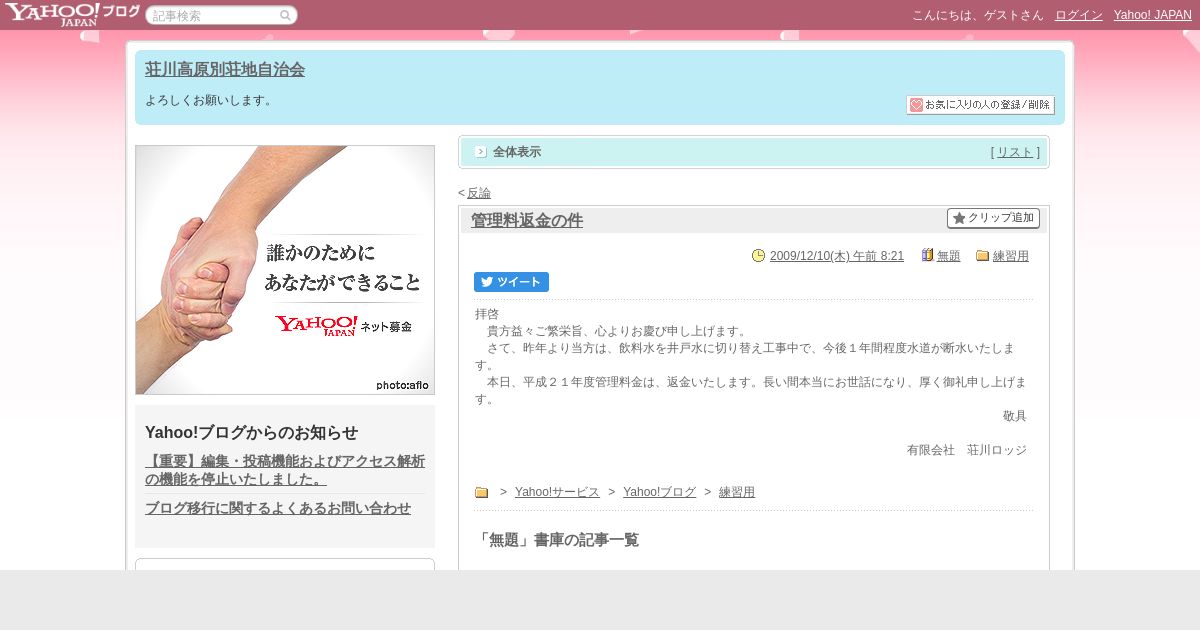
Task: Click the greeting text こんにちは、ゲストさん
Action: pyautogui.click(x=977, y=15)
